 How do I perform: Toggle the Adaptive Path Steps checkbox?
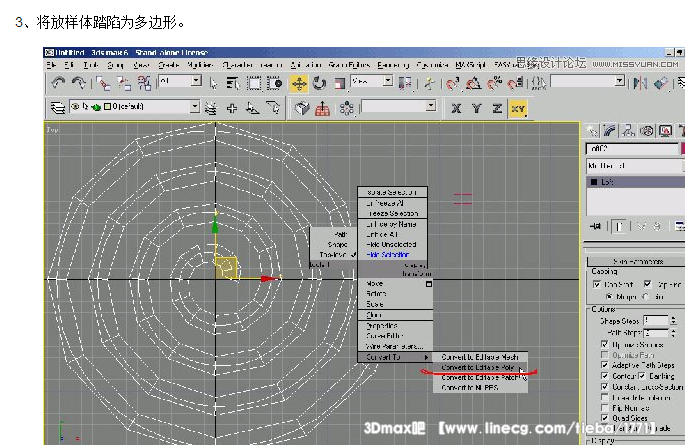pyautogui.click(x=605, y=365)
